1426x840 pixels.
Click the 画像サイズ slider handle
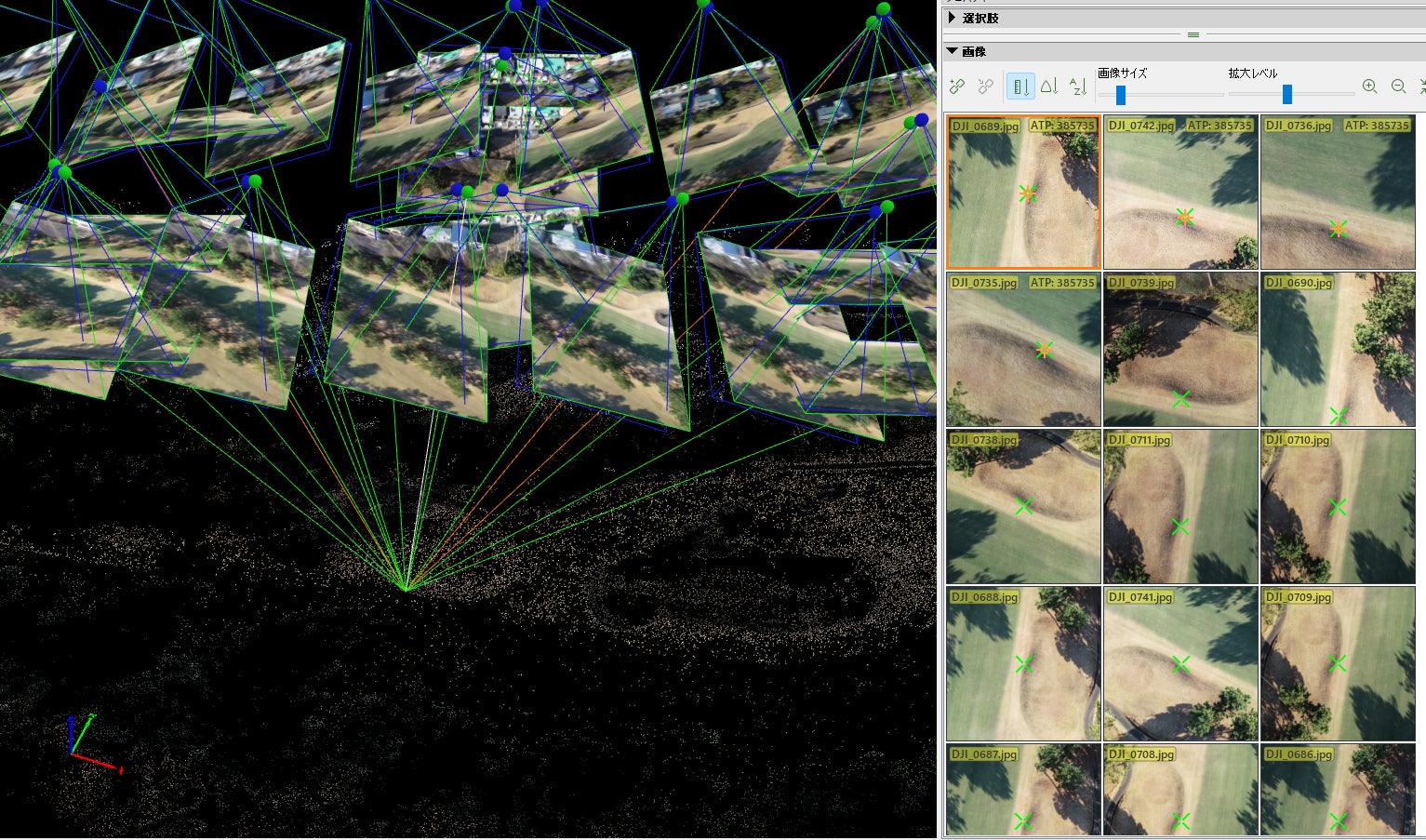pos(1121,94)
